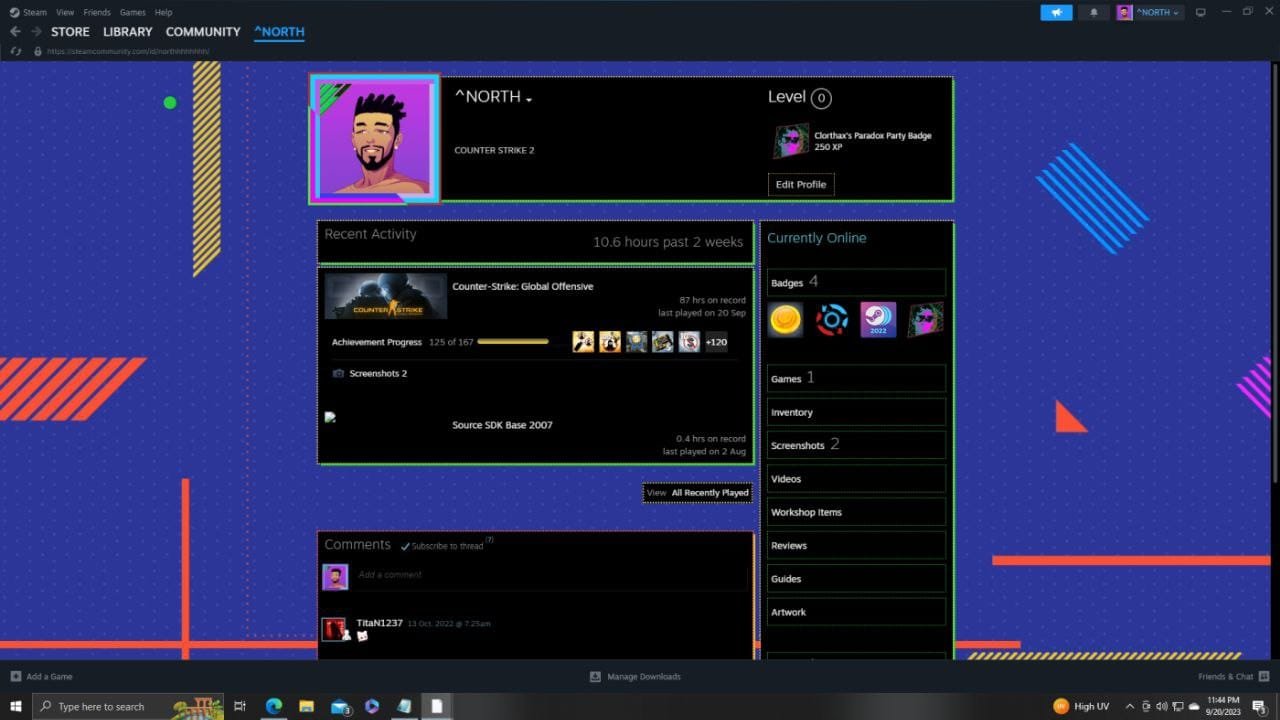
Task: Expand the ^NORTH profile name dropdown
Action: point(529,99)
